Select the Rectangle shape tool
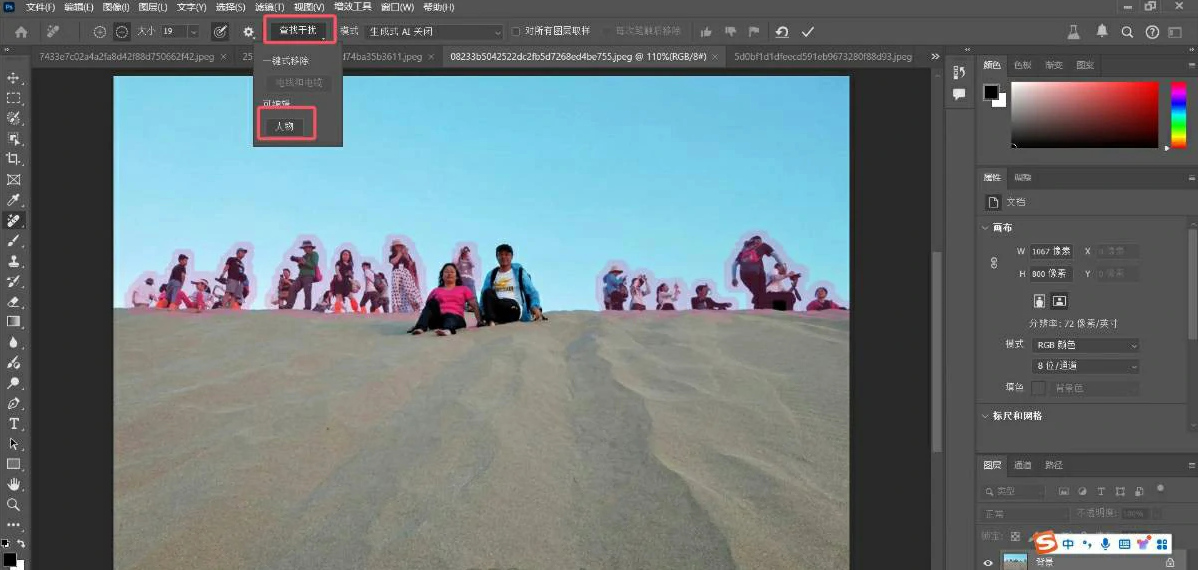The image size is (1198, 570). 13,464
